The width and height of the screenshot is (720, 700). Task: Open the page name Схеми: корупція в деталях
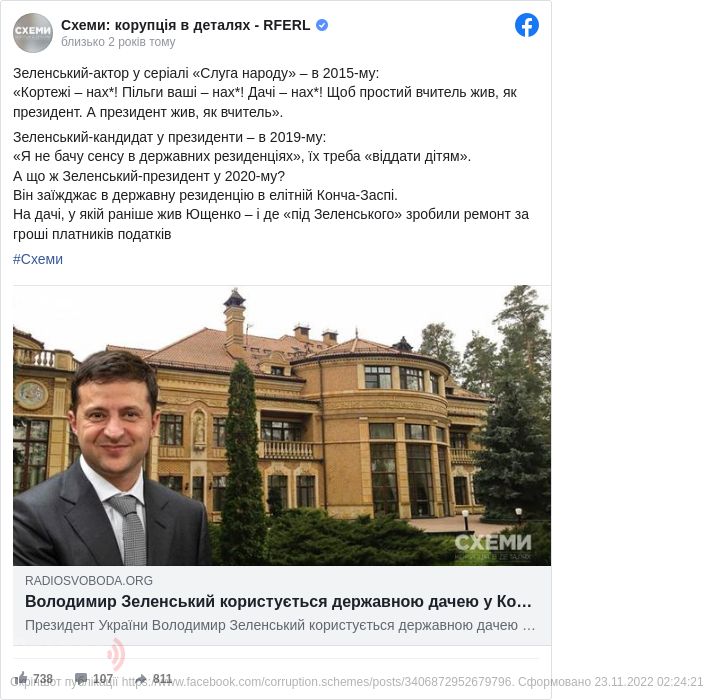[186, 25]
